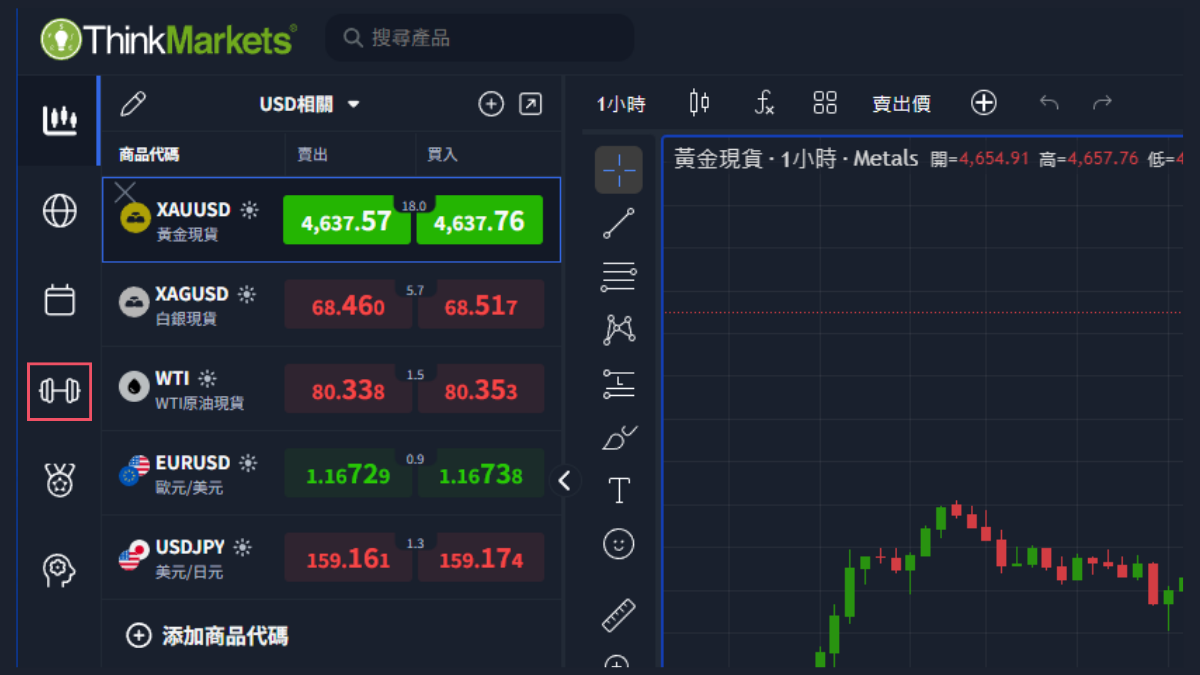Image resolution: width=1200 pixels, height=675 pixels.
Task: Click the 搜尋產品 search field
Action: click(480, 38)
